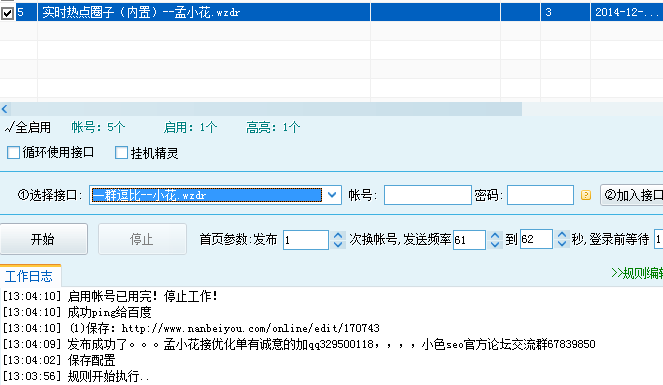Image resolution: width=663 pixels, height=385 pixels.
Task: Click the 一群逗比--小花.wzdr combo box text
Action: [x=206, y=195]
